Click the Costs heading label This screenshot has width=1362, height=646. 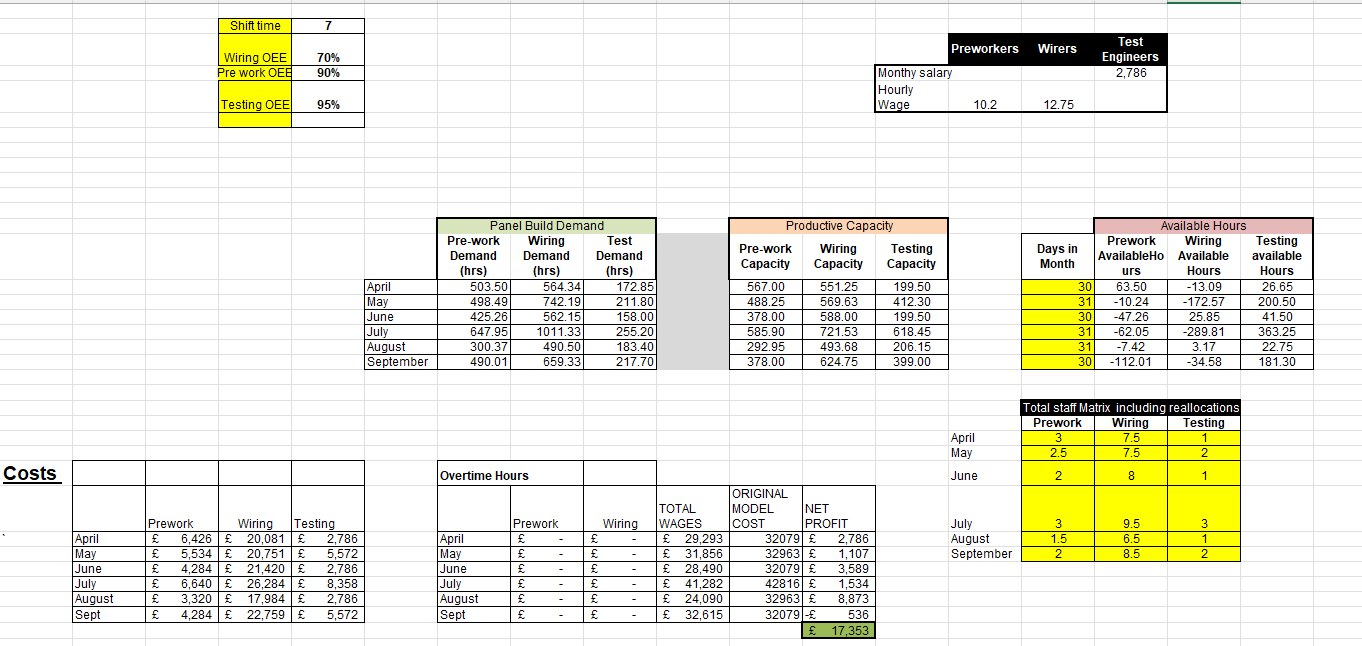coord(32,473)
